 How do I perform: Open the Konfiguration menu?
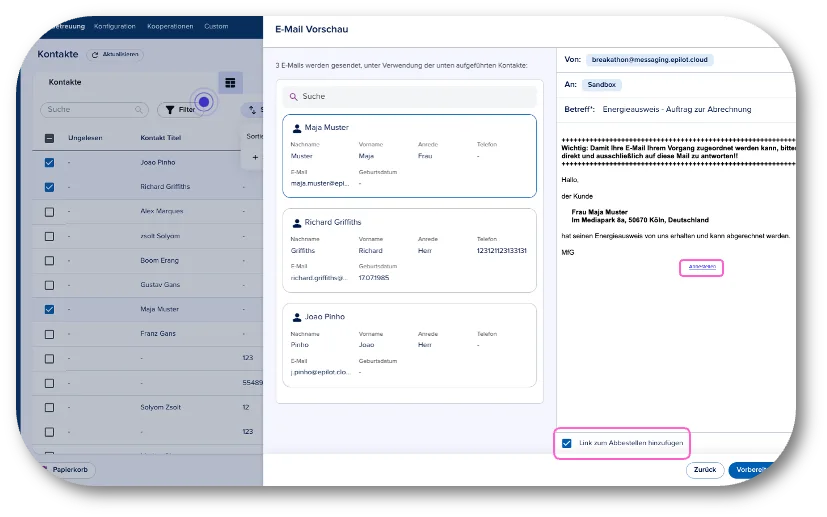click(x=114, y=26)
